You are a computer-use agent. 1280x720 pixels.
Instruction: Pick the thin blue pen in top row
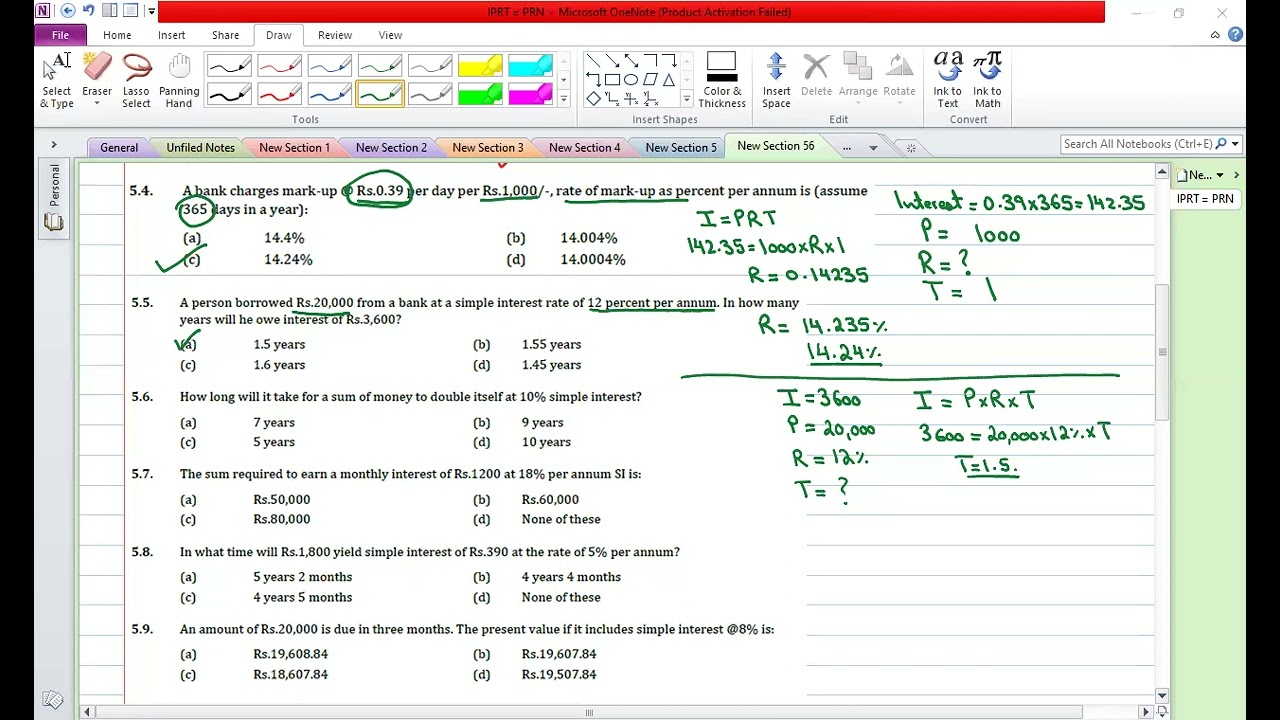[329, 67]
